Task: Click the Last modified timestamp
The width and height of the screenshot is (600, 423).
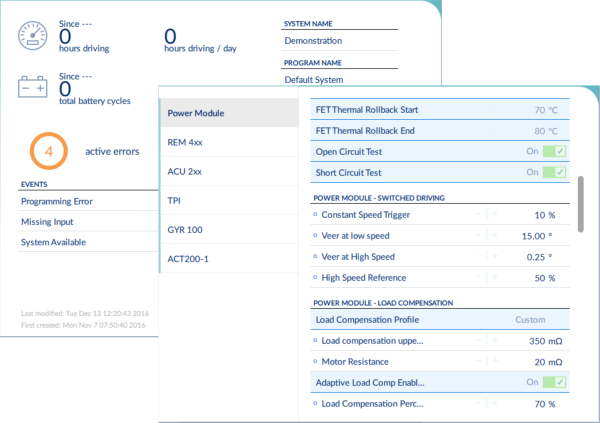Action: tap(85, 313)
